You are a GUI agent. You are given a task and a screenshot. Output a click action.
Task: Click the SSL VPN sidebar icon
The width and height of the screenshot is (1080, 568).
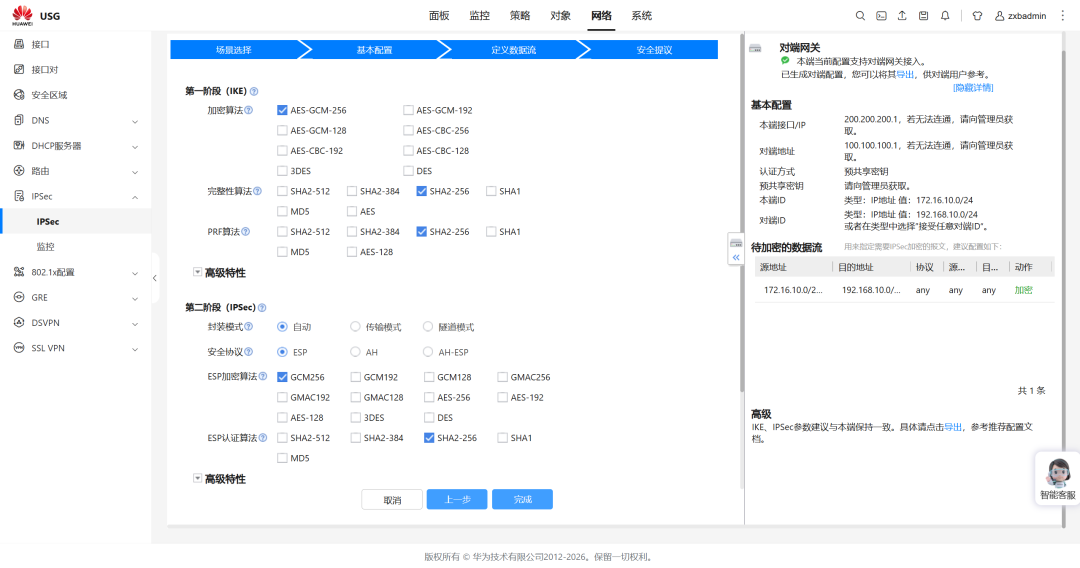[19, 348]
